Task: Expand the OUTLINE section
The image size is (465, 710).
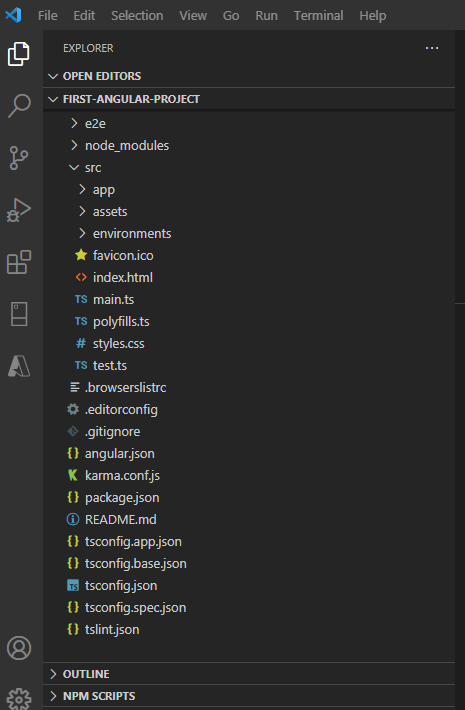Action: (249, 674)
